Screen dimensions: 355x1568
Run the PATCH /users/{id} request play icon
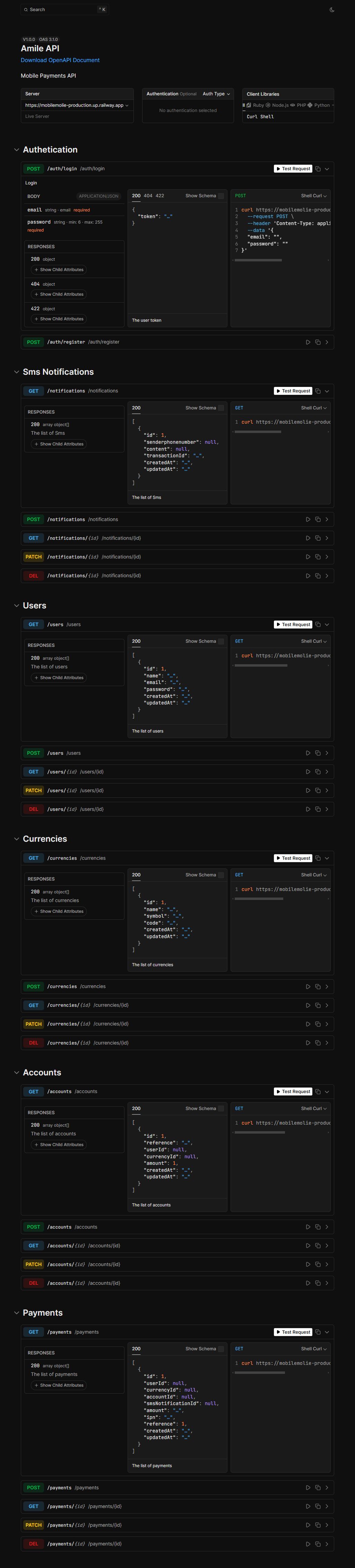308,791
